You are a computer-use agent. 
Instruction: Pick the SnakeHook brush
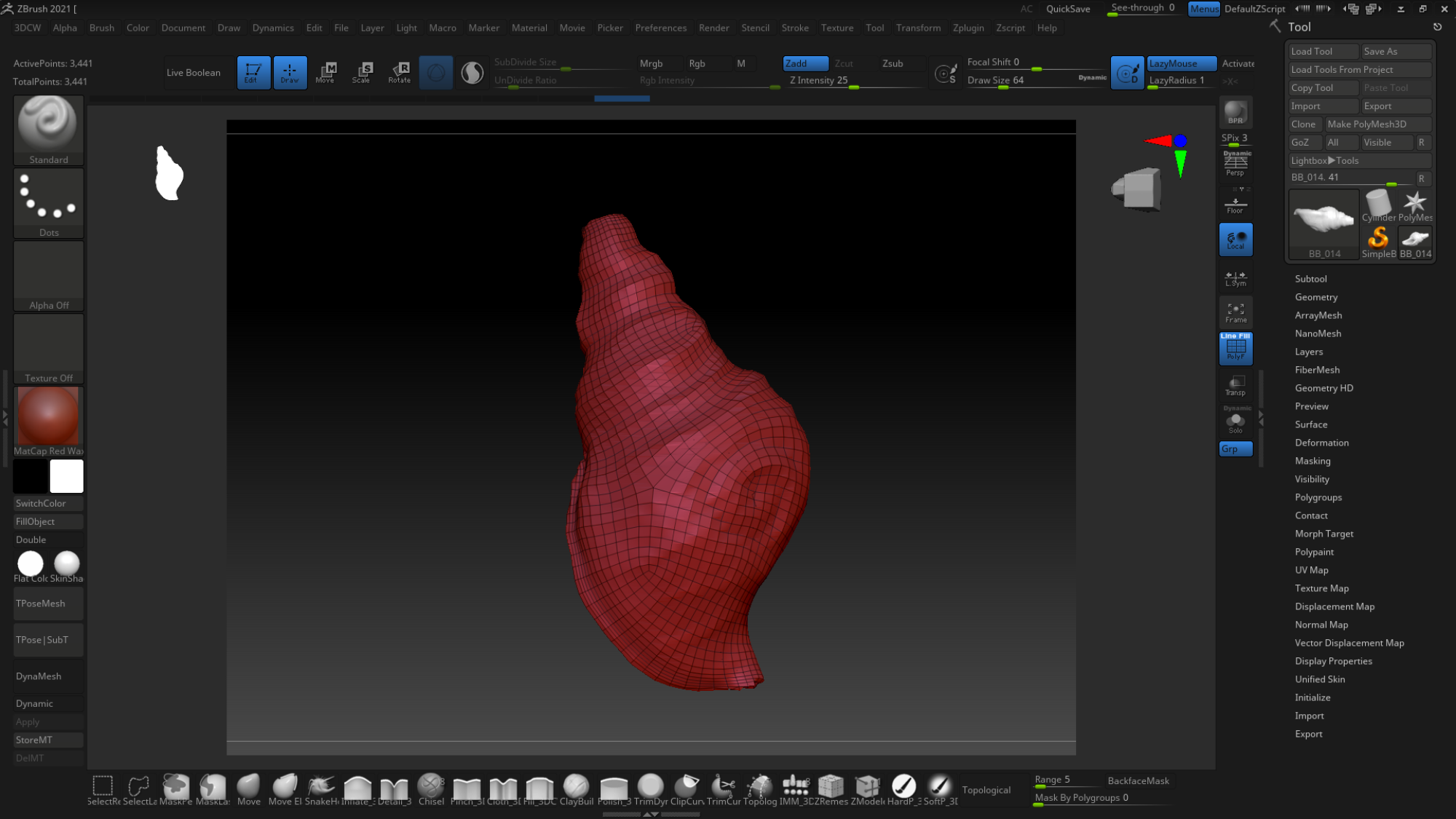click(321, 790)
